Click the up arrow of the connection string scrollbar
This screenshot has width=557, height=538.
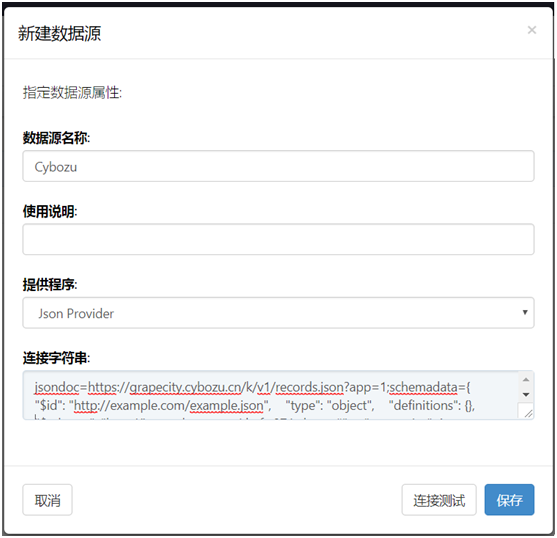(x=526, y=380)
